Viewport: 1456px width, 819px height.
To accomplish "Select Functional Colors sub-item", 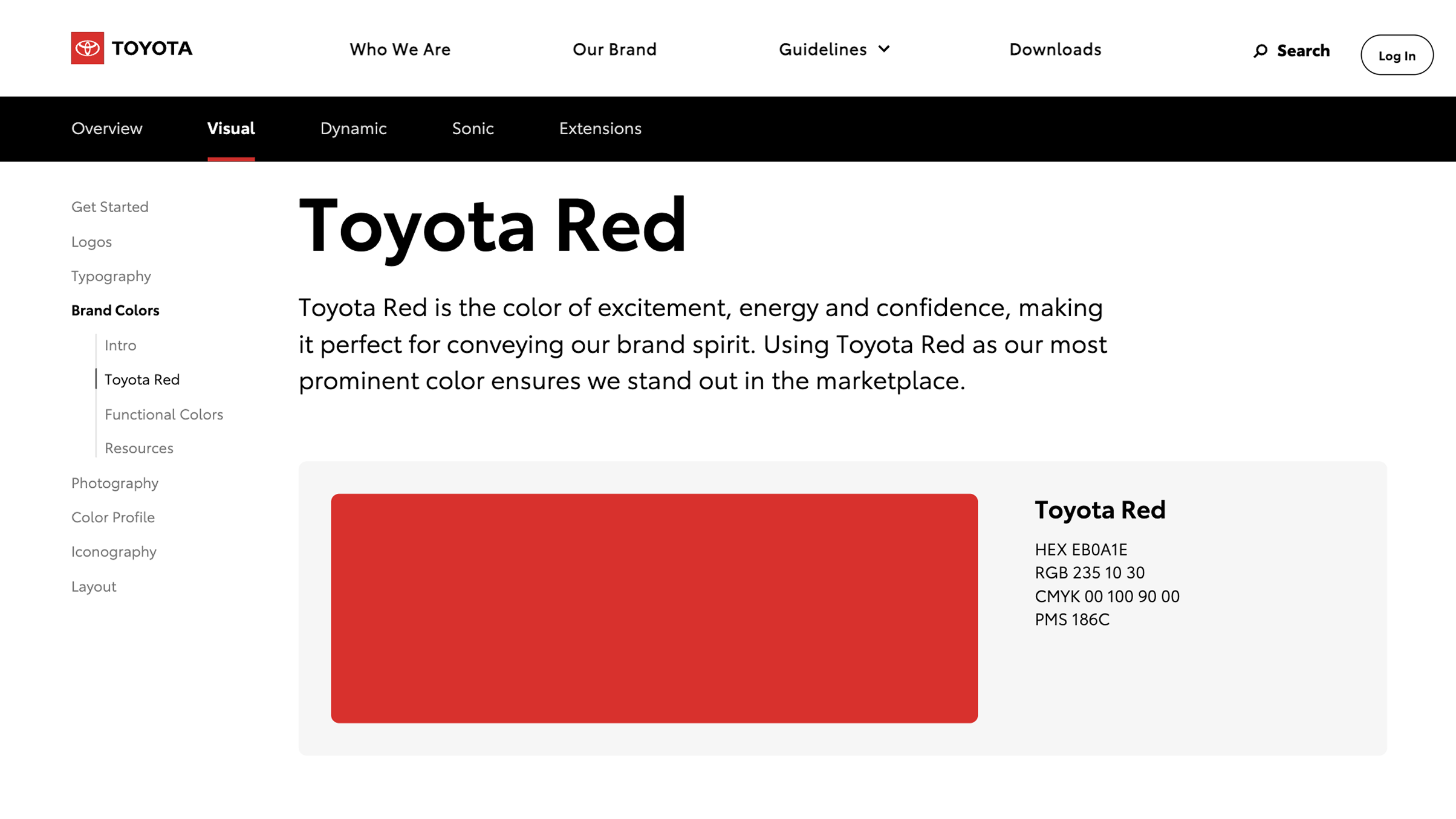I will (x=164, y=414).
